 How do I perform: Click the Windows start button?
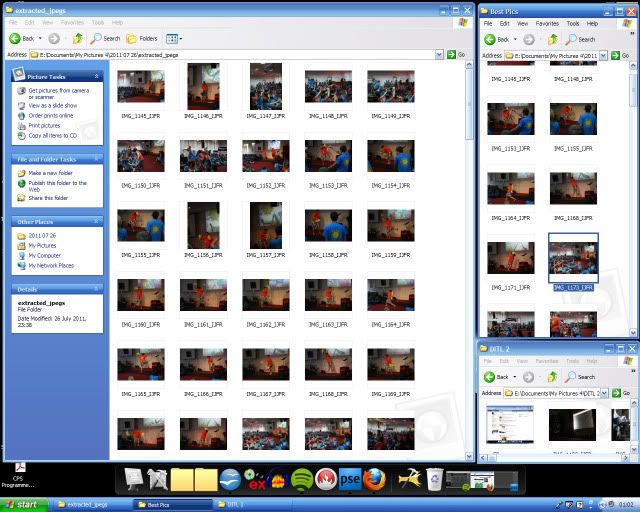point(23,505)
